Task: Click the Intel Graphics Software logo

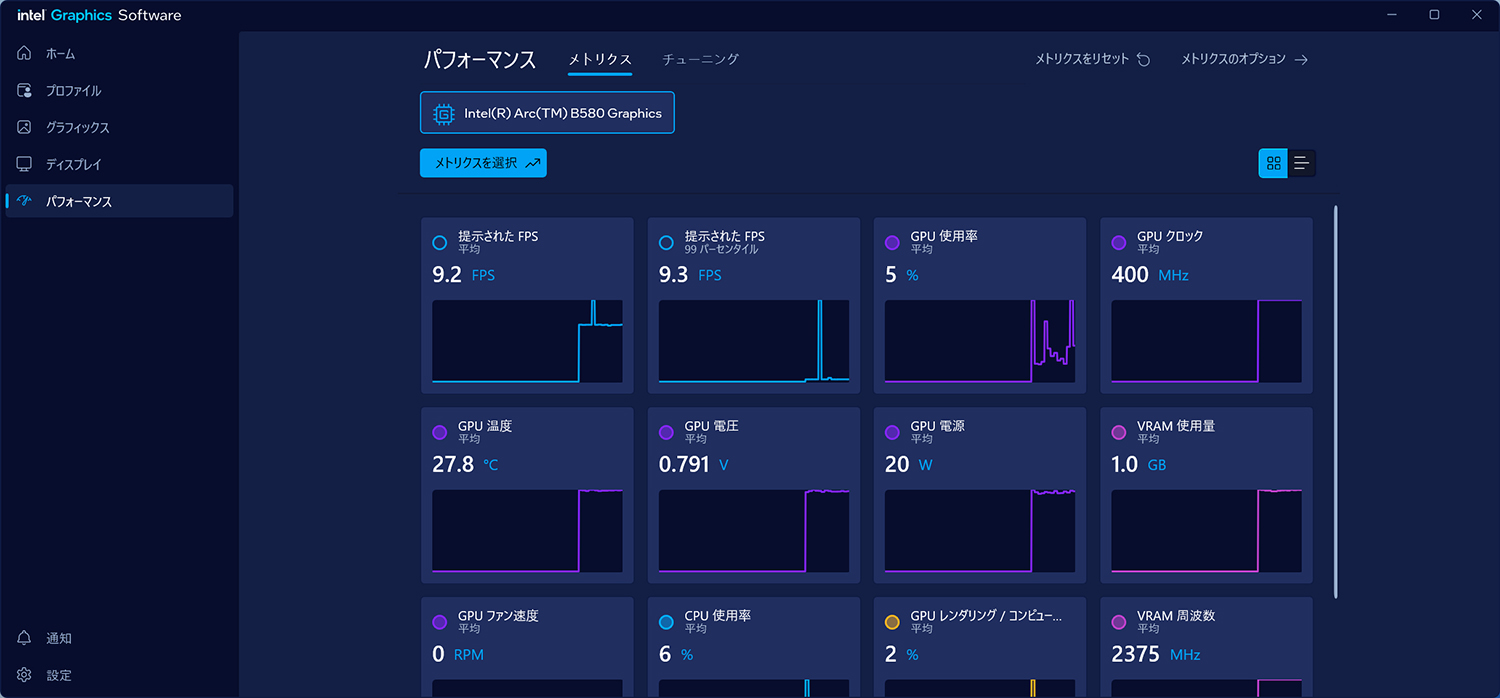Action: [x=99, y=15]
